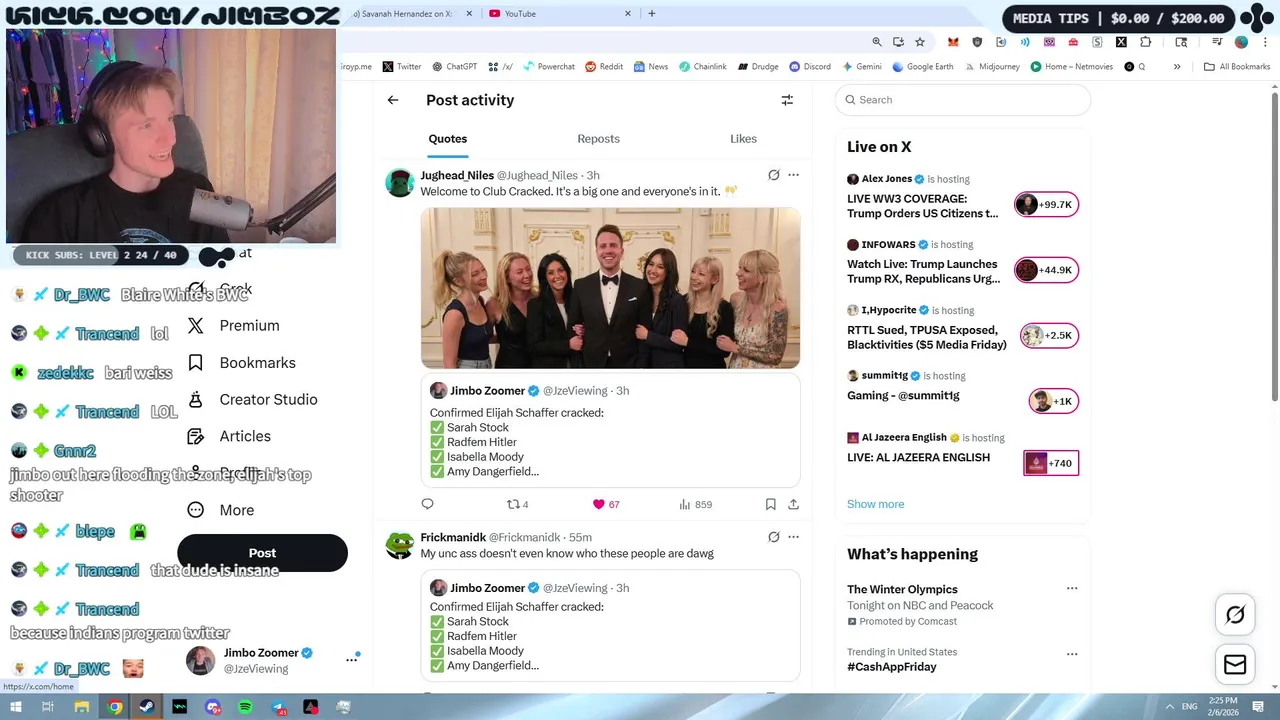
Task: Open more options for The Winter Olympics trend
Action: (x=1072, y=589)
